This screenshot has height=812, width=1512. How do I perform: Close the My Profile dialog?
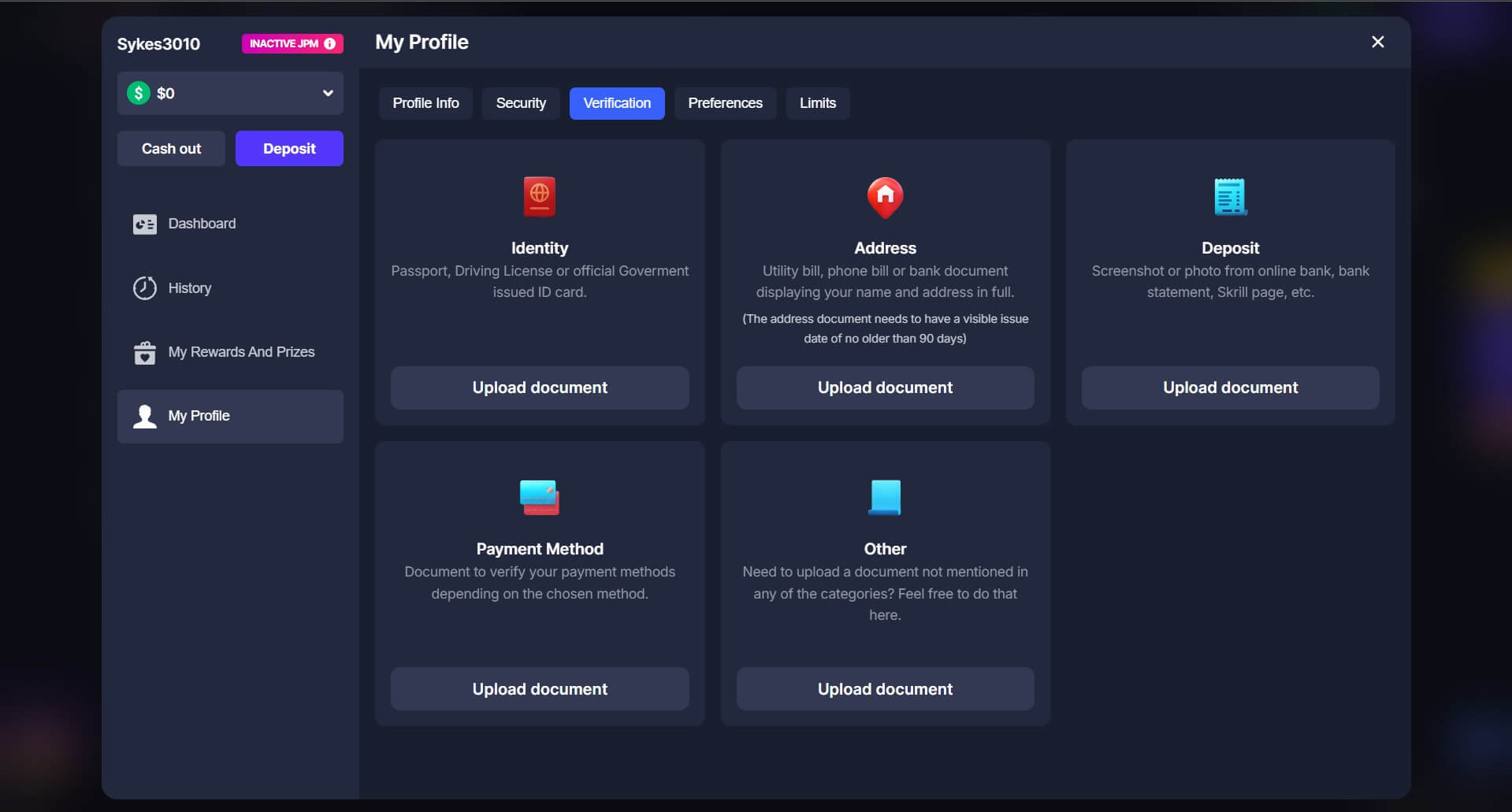pyautogui.click(x=1377, y=42)
